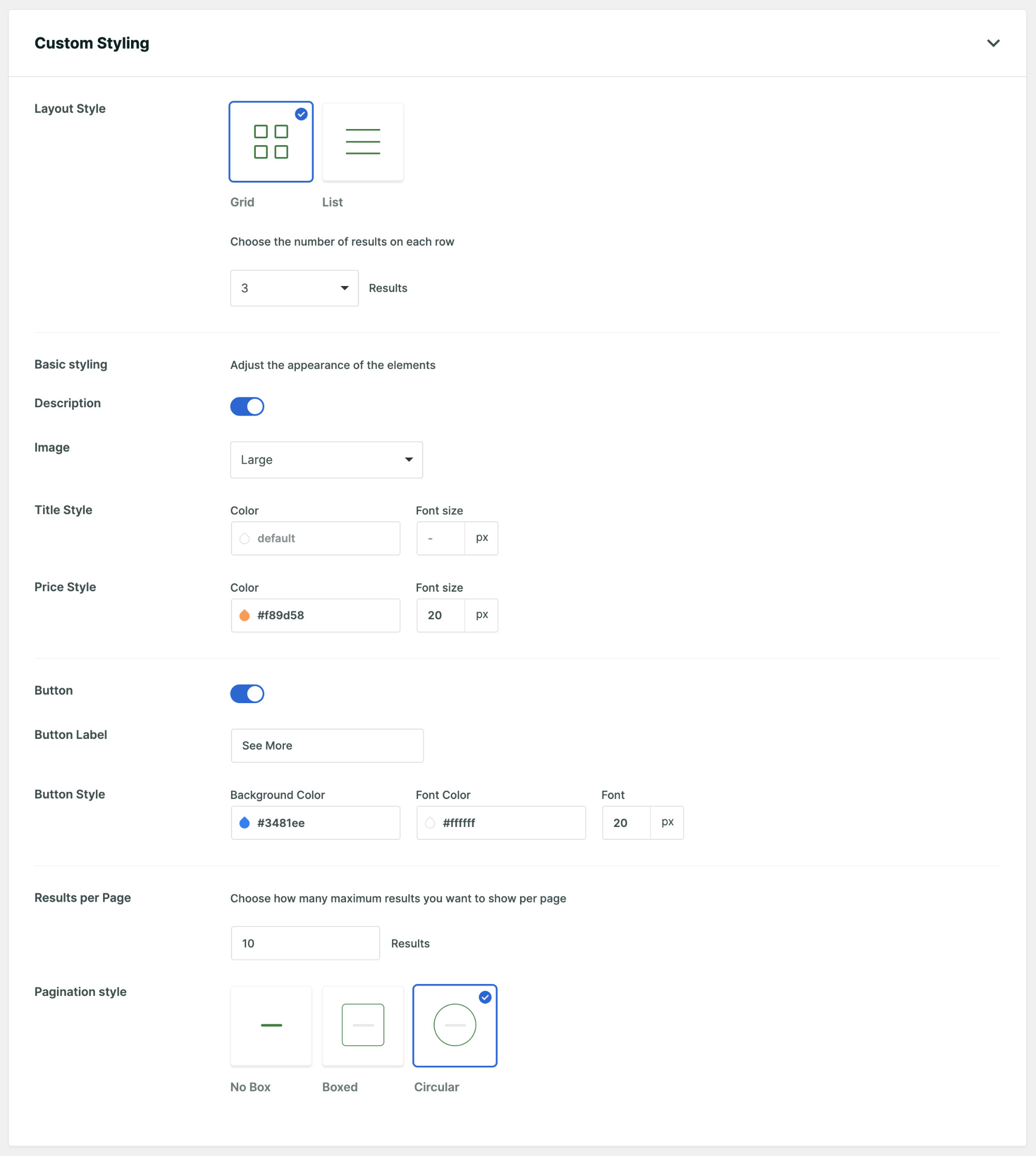Switch to the List layout style

coord(363,141)
